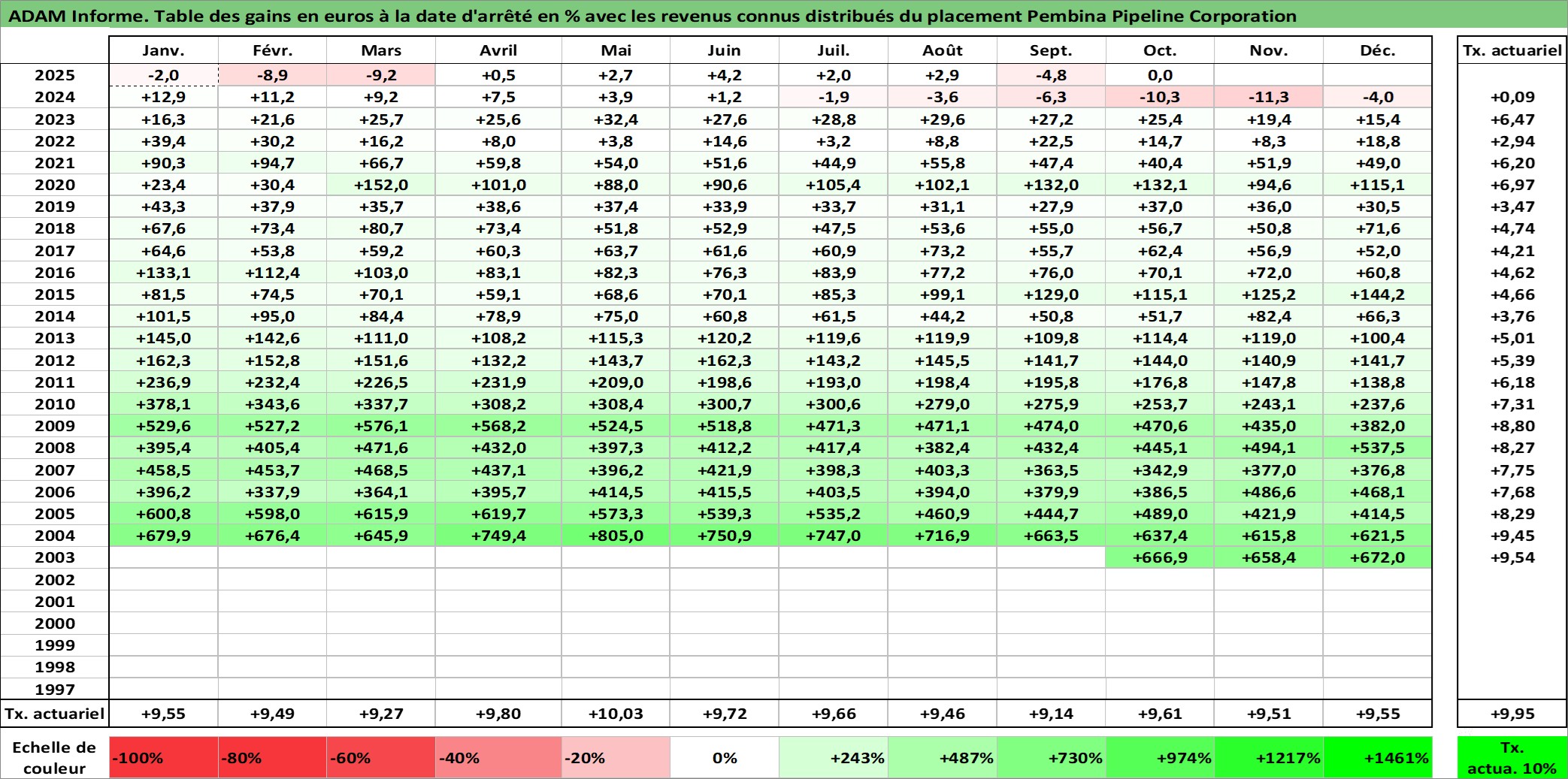Select the +672,0 cell in 2003
Viewport: 1568px width, 779px height.
coord(1378,557)
